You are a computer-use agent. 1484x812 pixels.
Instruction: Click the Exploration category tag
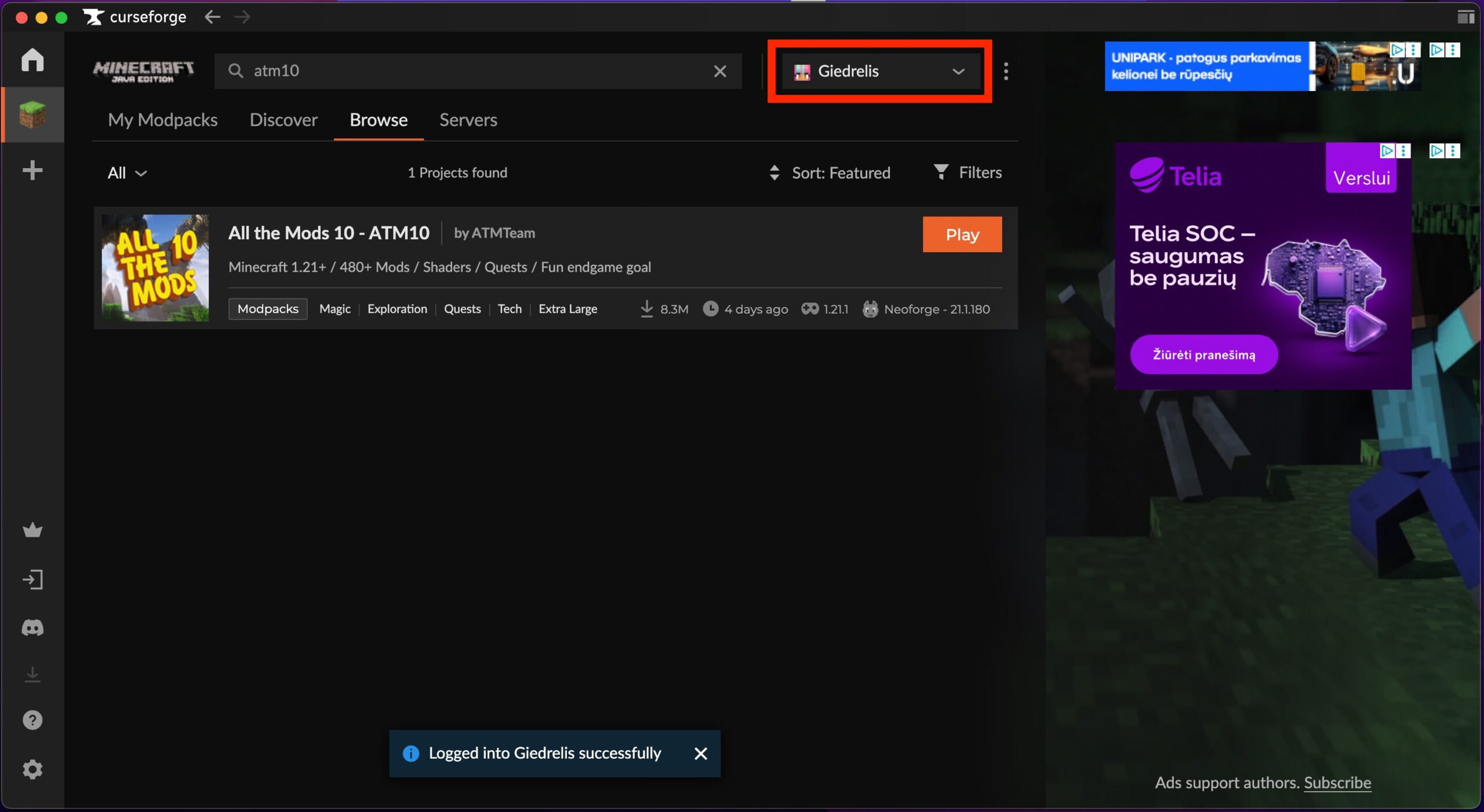click(x=397, y=308)
